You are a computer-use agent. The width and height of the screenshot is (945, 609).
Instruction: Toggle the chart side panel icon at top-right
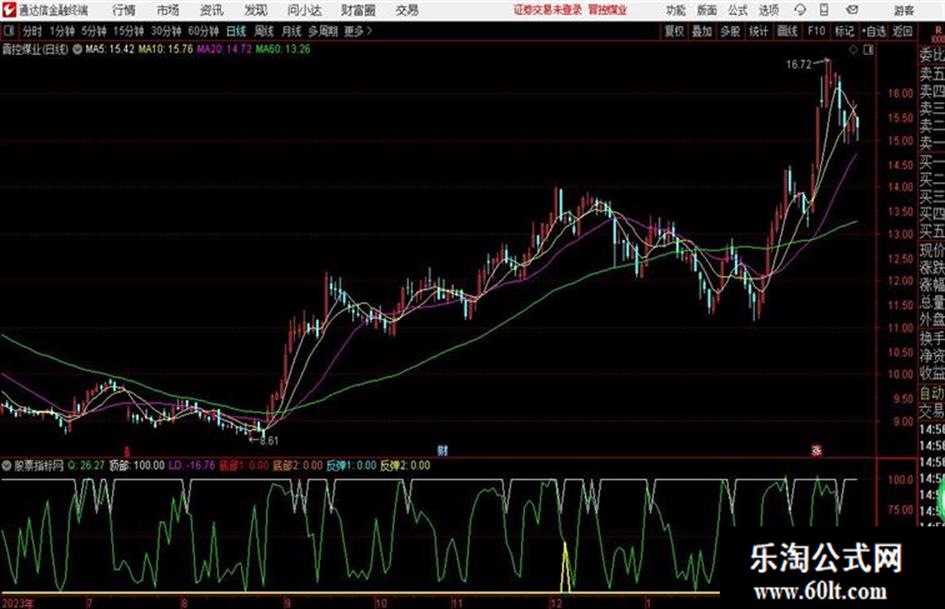coord(868,51)
